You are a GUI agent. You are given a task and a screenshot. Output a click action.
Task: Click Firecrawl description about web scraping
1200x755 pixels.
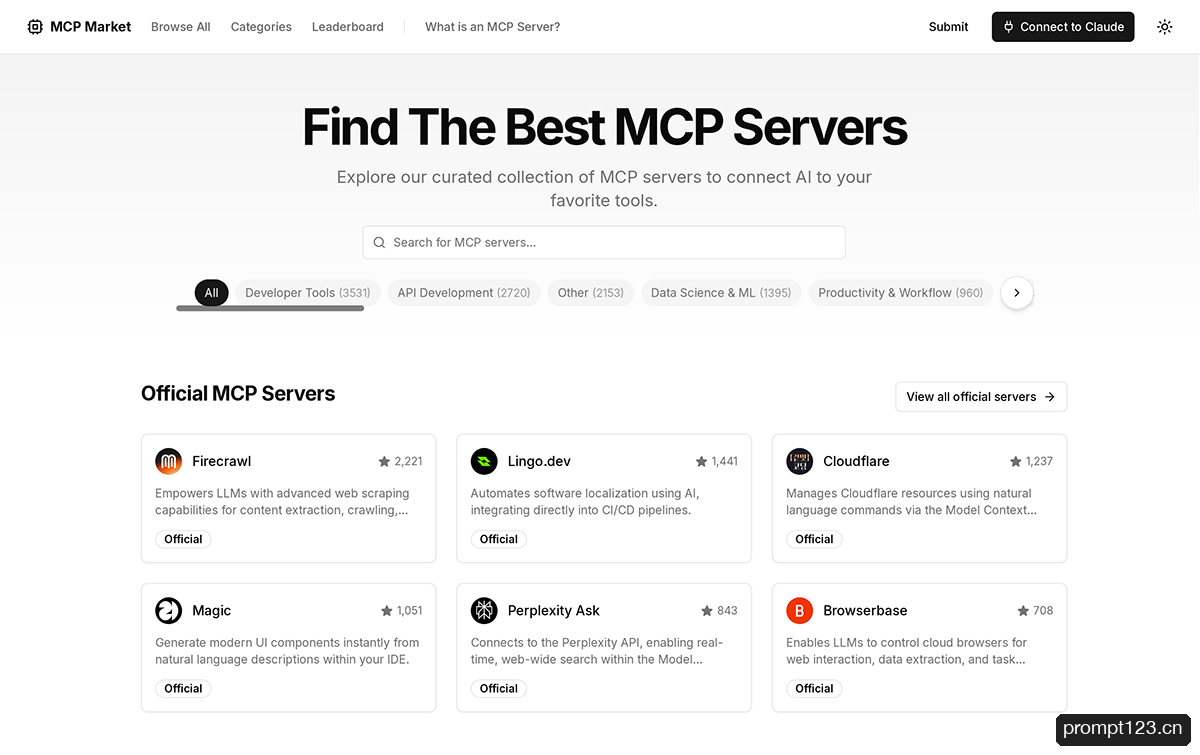[282, 502]
